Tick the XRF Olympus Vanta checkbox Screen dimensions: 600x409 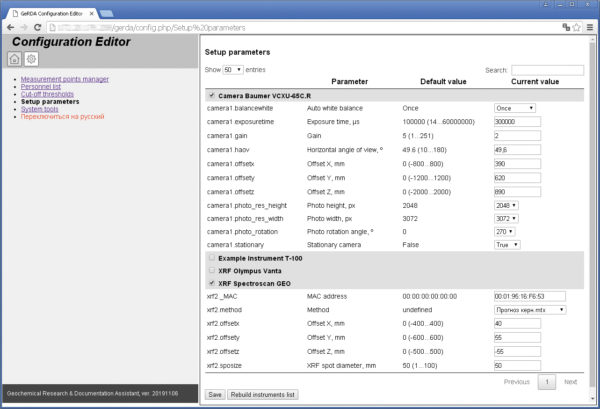pyautogui.click(x=212, y=270)
